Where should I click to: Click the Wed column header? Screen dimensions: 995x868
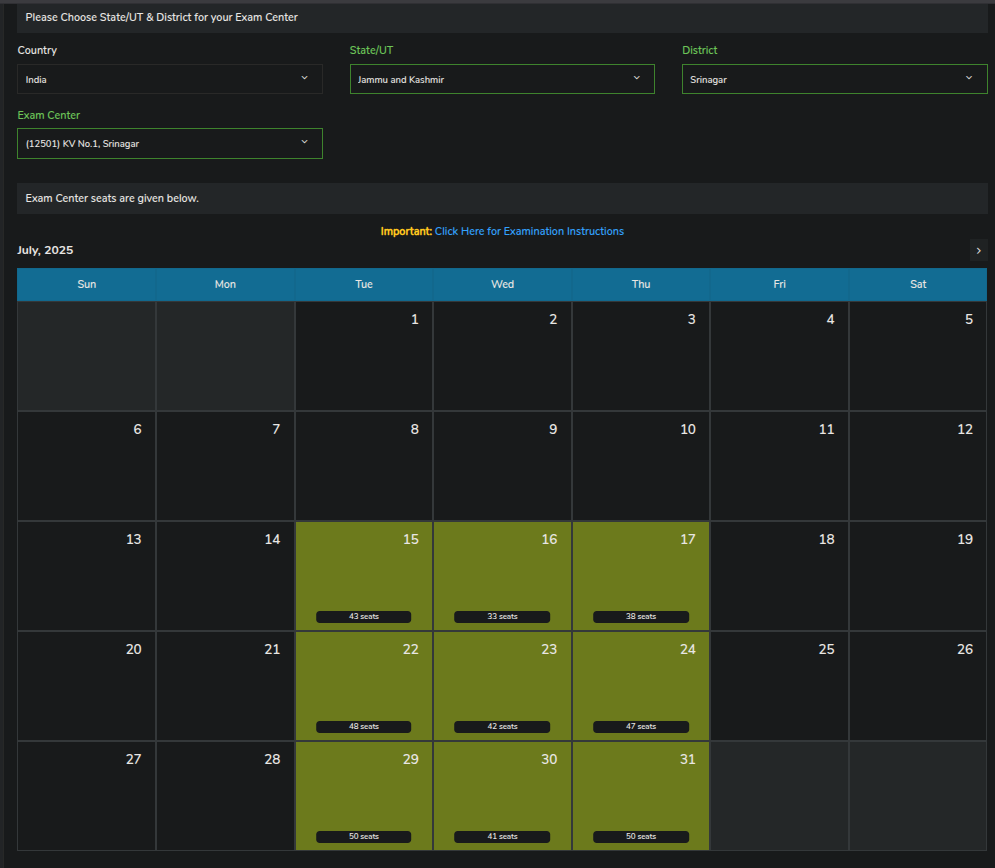click(502, 284)
